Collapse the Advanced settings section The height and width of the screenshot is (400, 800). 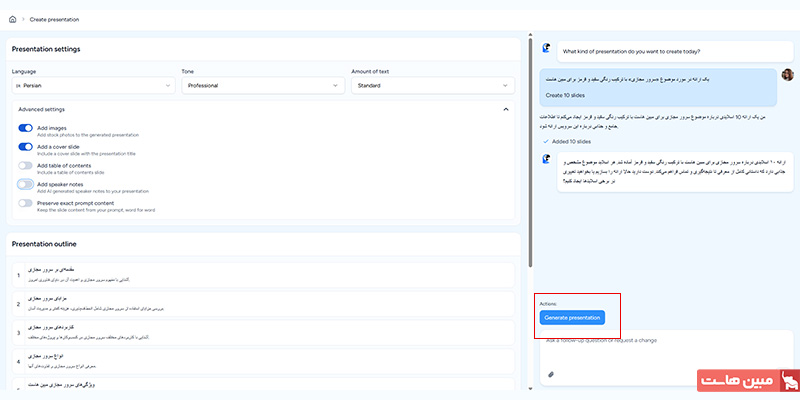(505, 109)
